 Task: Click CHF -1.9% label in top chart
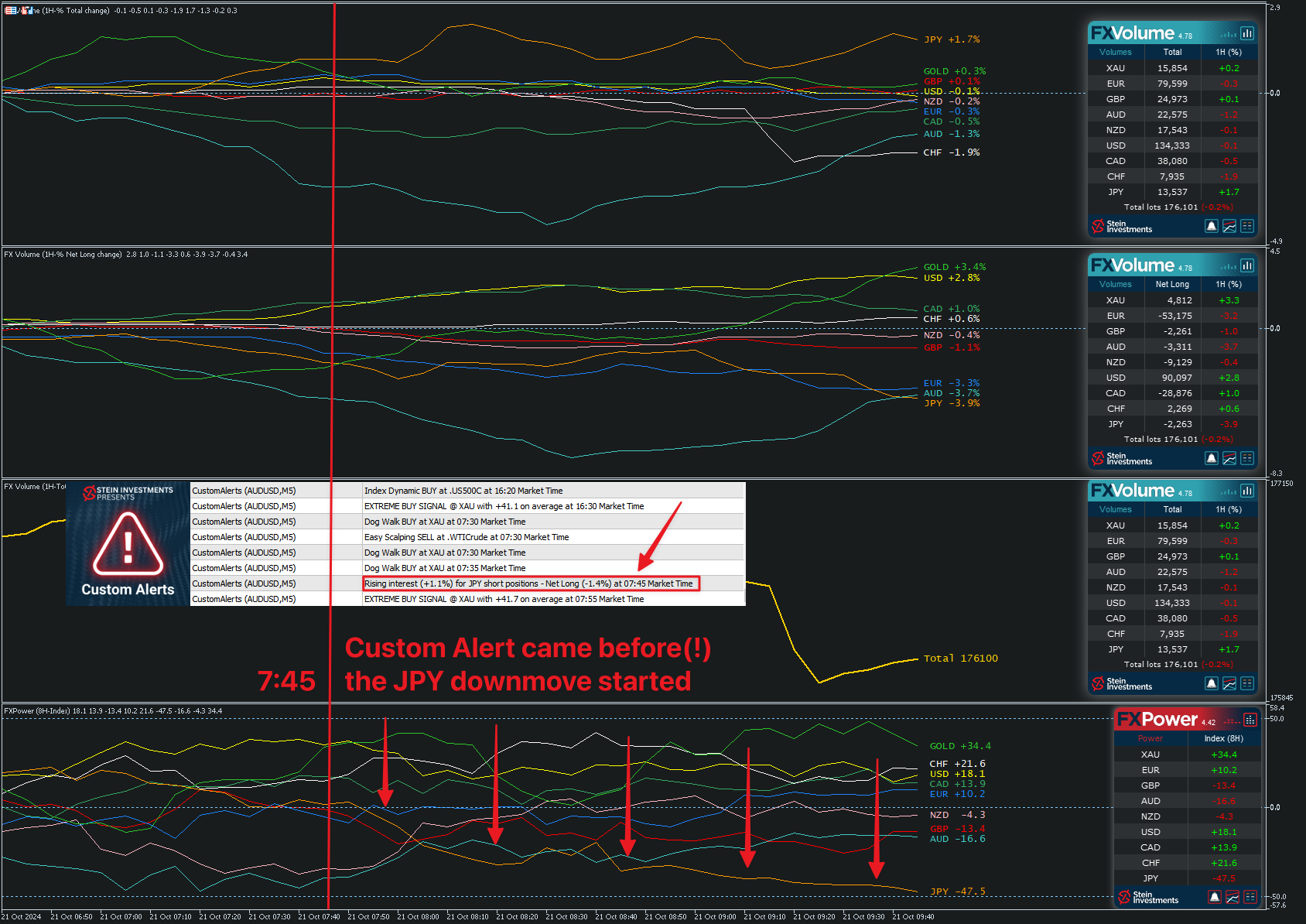click(x=952, y=152)
